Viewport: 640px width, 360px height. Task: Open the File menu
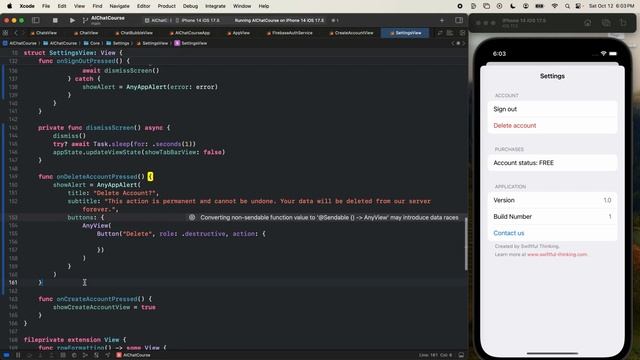pyautogui.click(x=46, y=6)
